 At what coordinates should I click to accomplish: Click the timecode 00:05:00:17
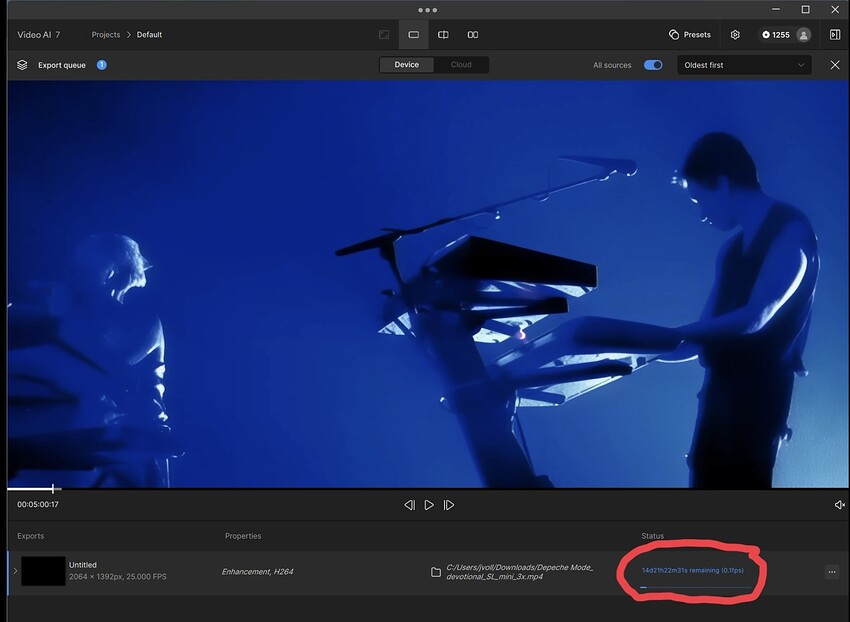pyautogui.click(x=38, y=504)
